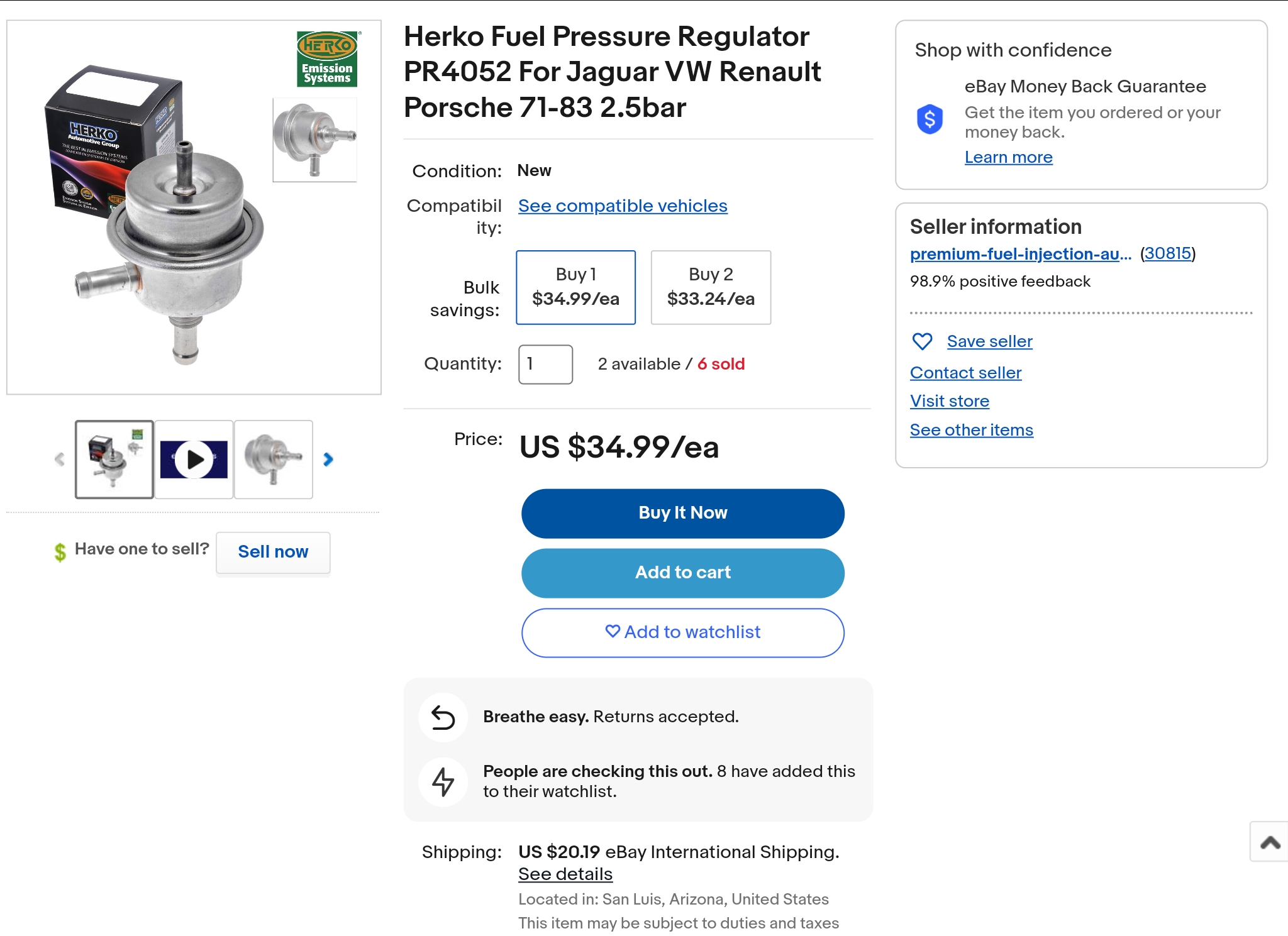Add item to watchlist
Screen dimensions: 1288x936
point(682,632)
